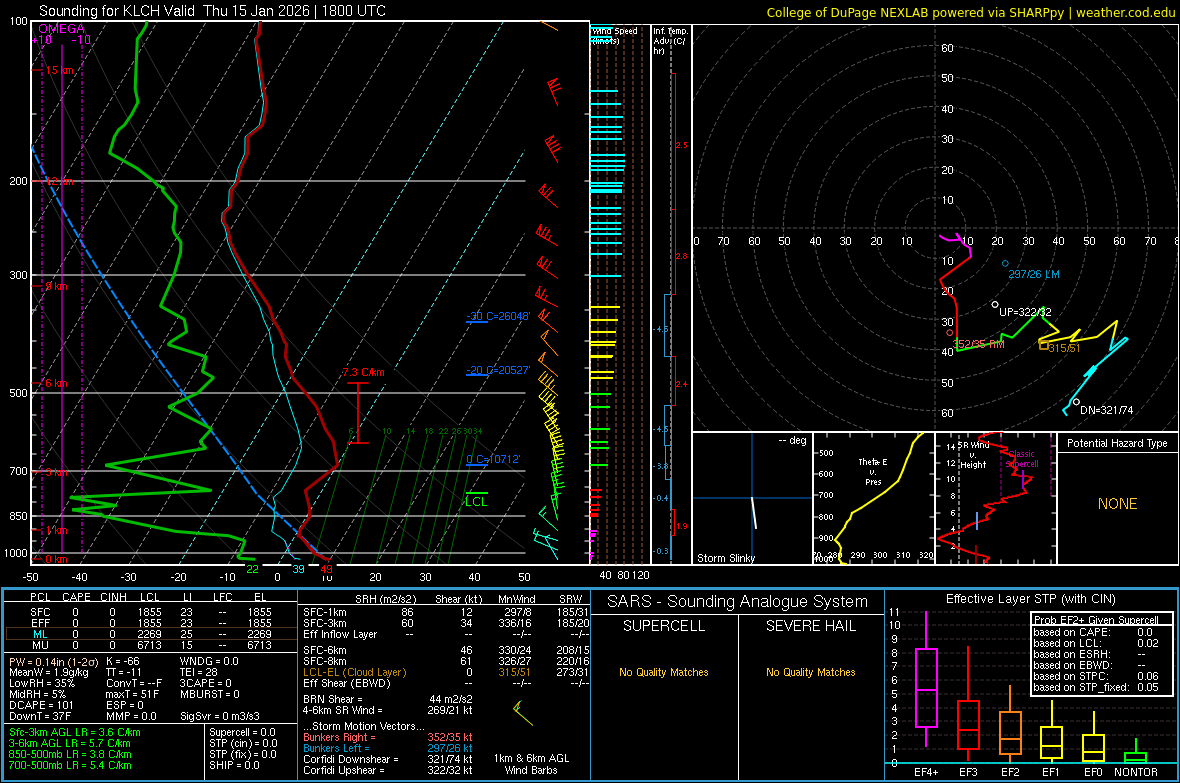
Task: Click the SR Wind v. Height inset title
Action: (973, 455)
